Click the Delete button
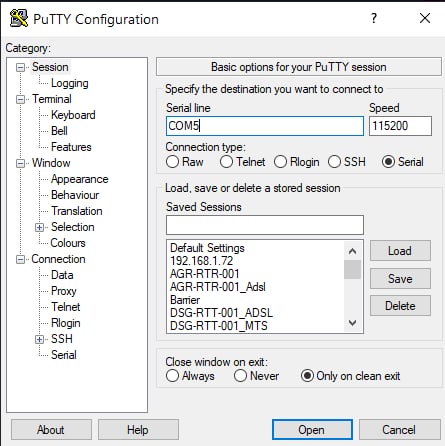The image size is (445, 446). click(400, 306)
